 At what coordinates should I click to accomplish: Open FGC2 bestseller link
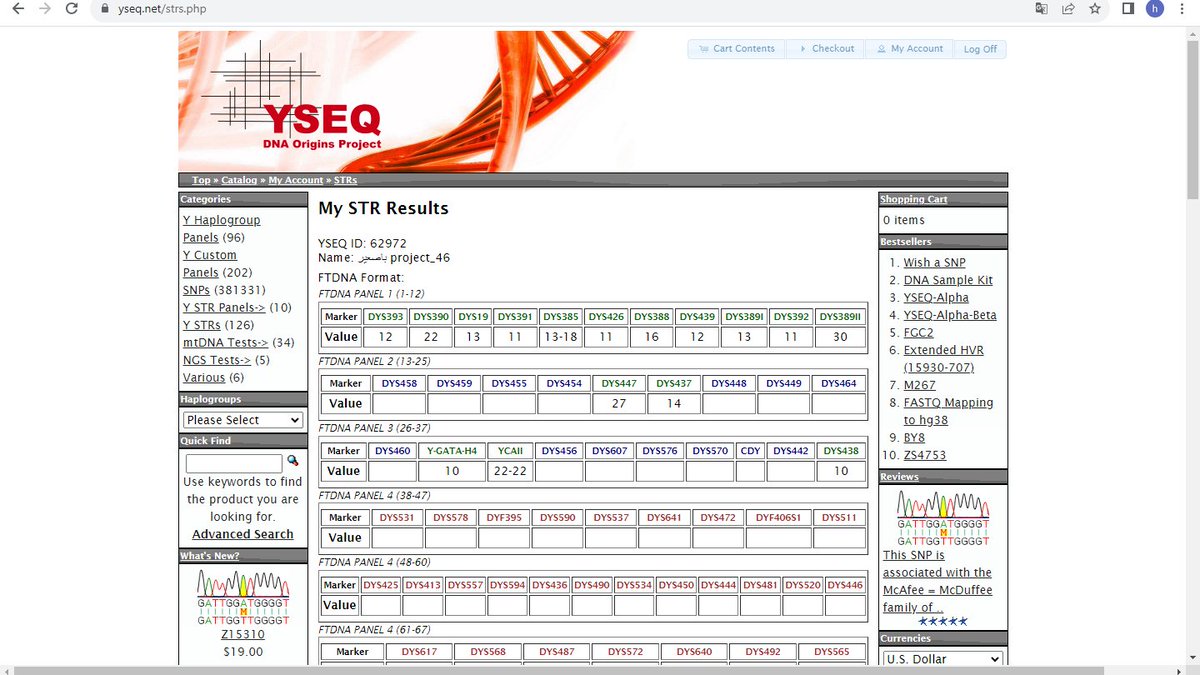[x=918, y=332]
